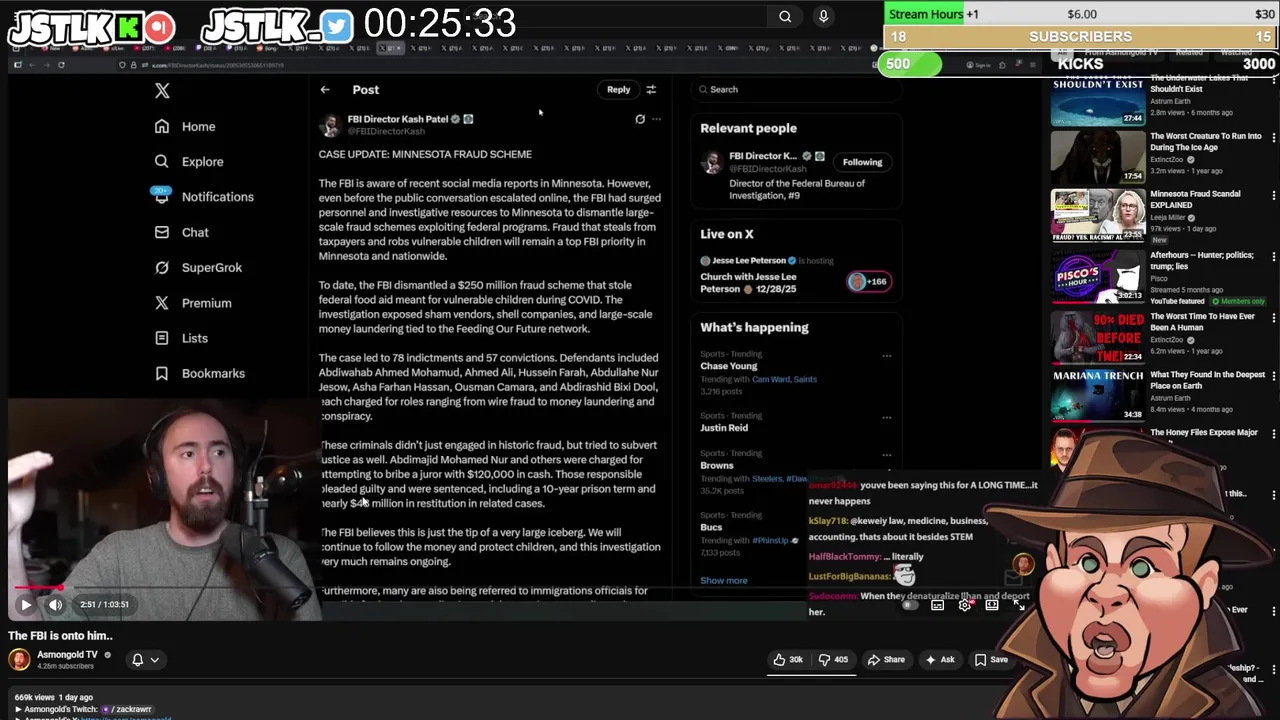Open Mariana Trench Deepest Place video thumbnail

[x=1098, y=395]
